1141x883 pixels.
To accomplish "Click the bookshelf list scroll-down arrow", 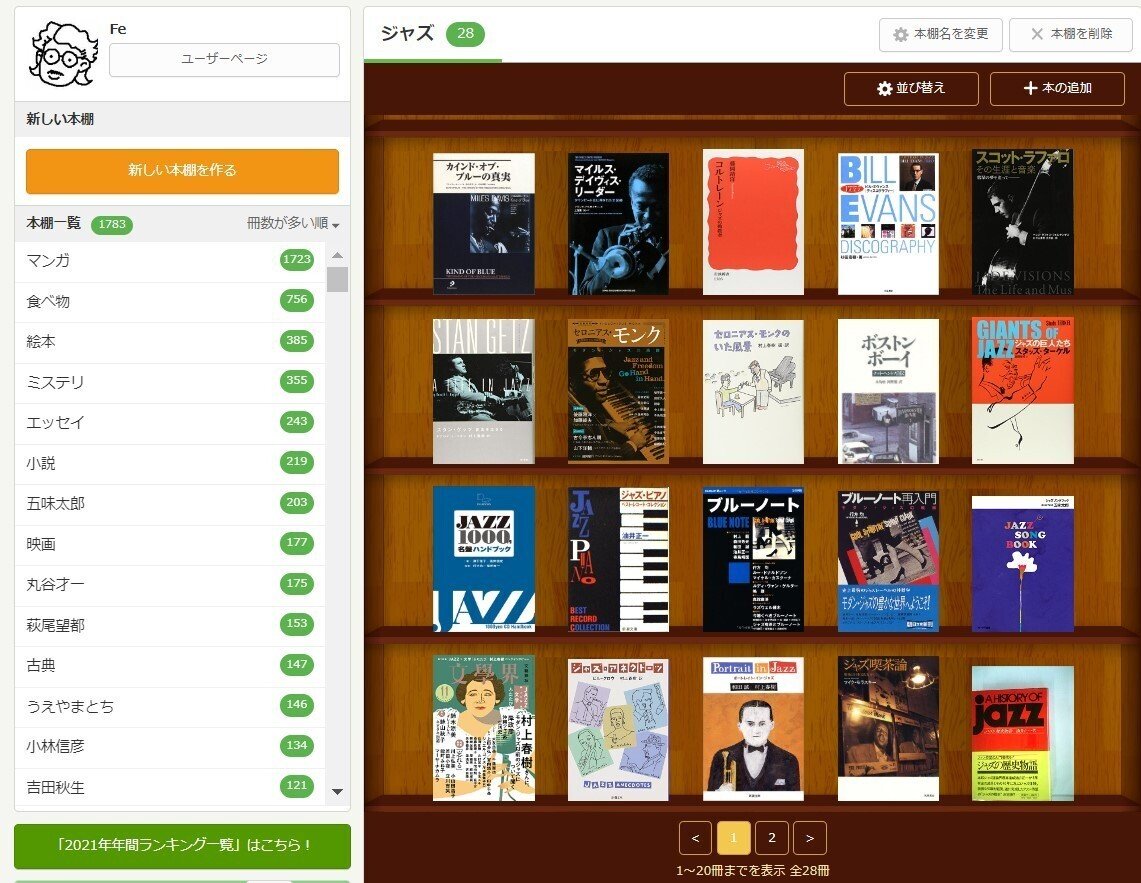I will pyautogui.click(x=337, y=791).
